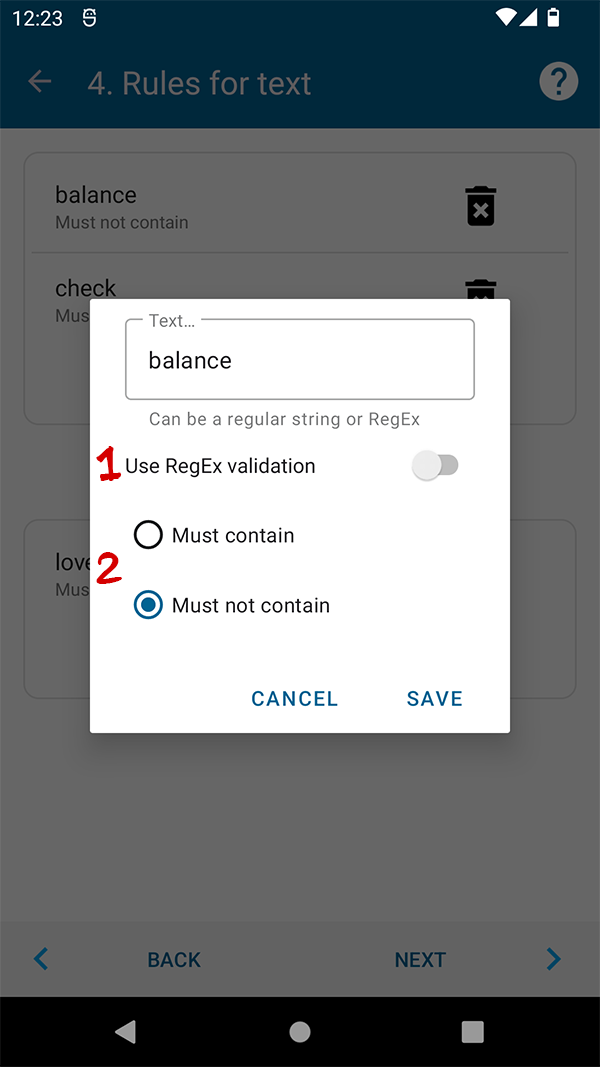
Task: Tap the left chevron beside BACK
Action: point(41,960)
